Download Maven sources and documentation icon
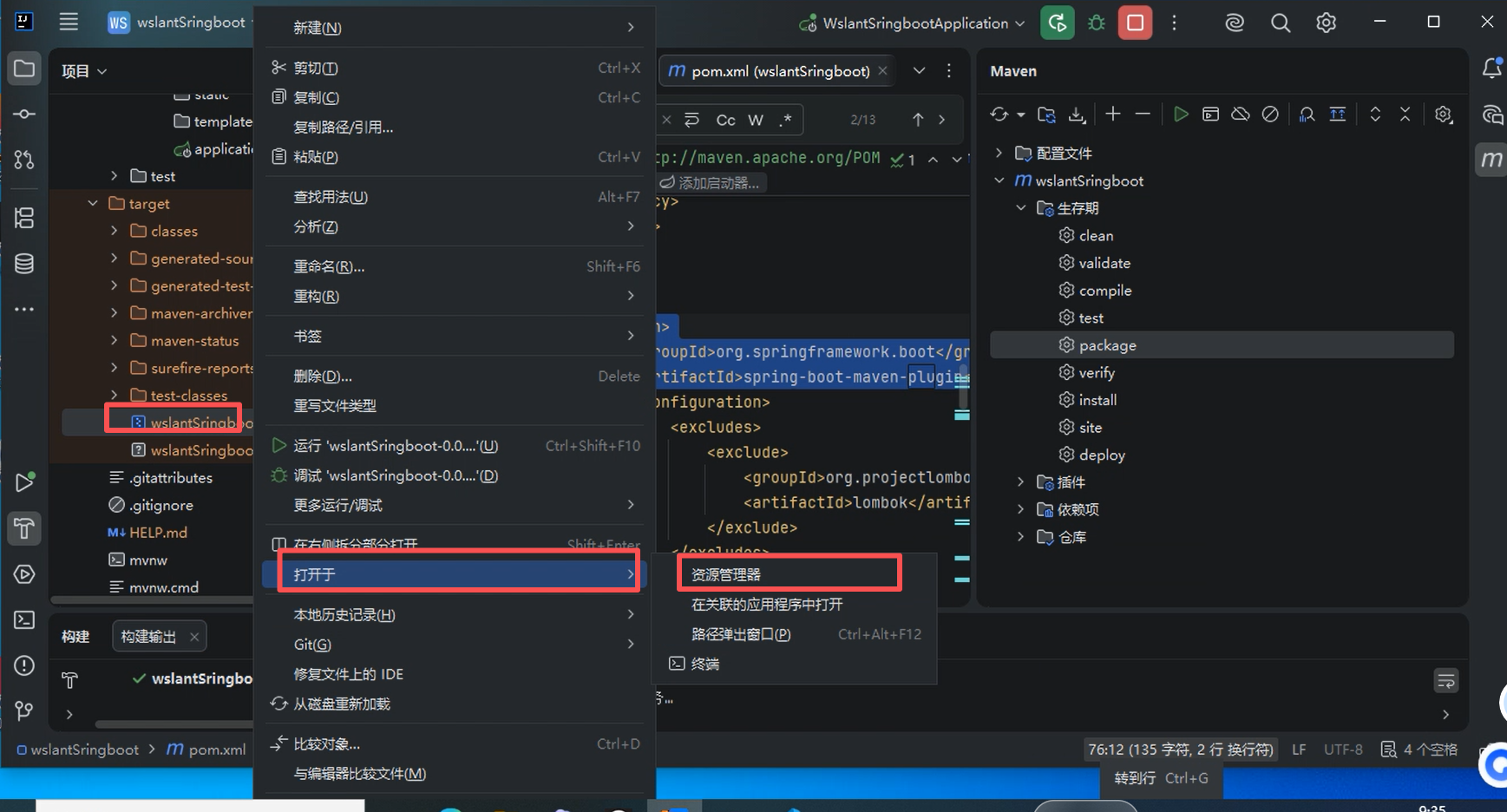 pyautogui.click(x=1077, y=115)
